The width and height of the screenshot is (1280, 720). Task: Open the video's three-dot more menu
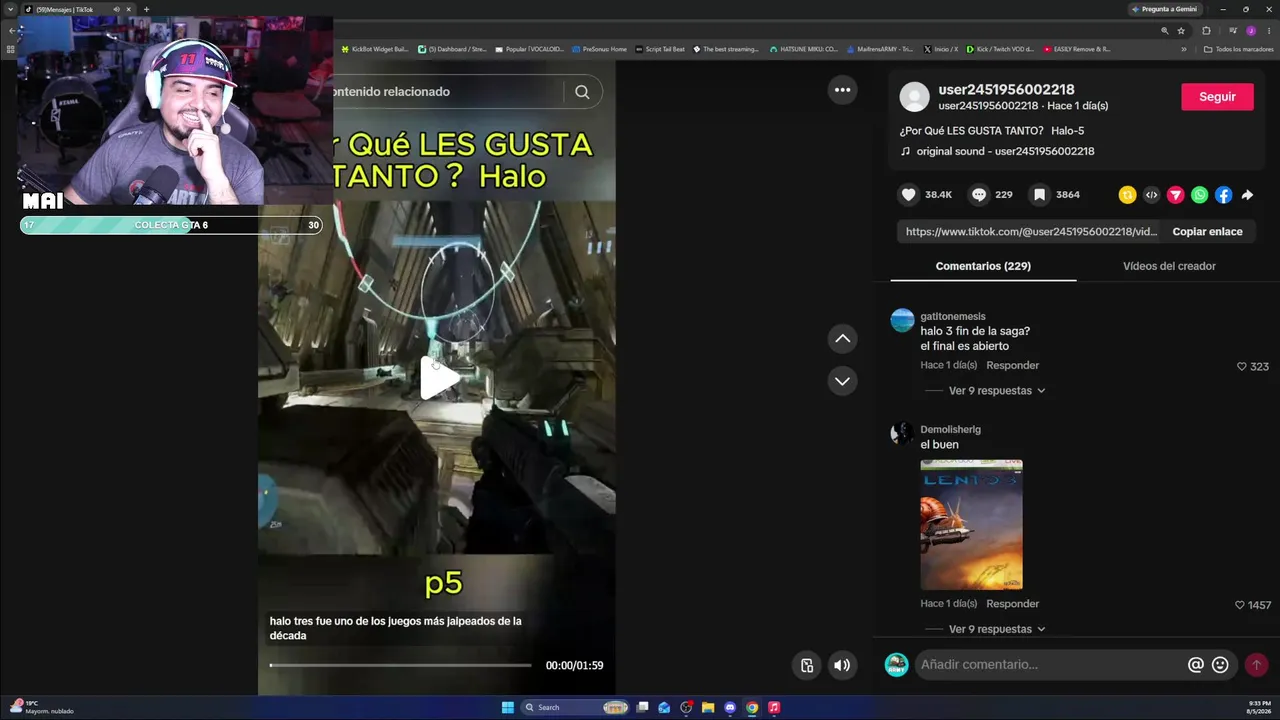point(843,90)
